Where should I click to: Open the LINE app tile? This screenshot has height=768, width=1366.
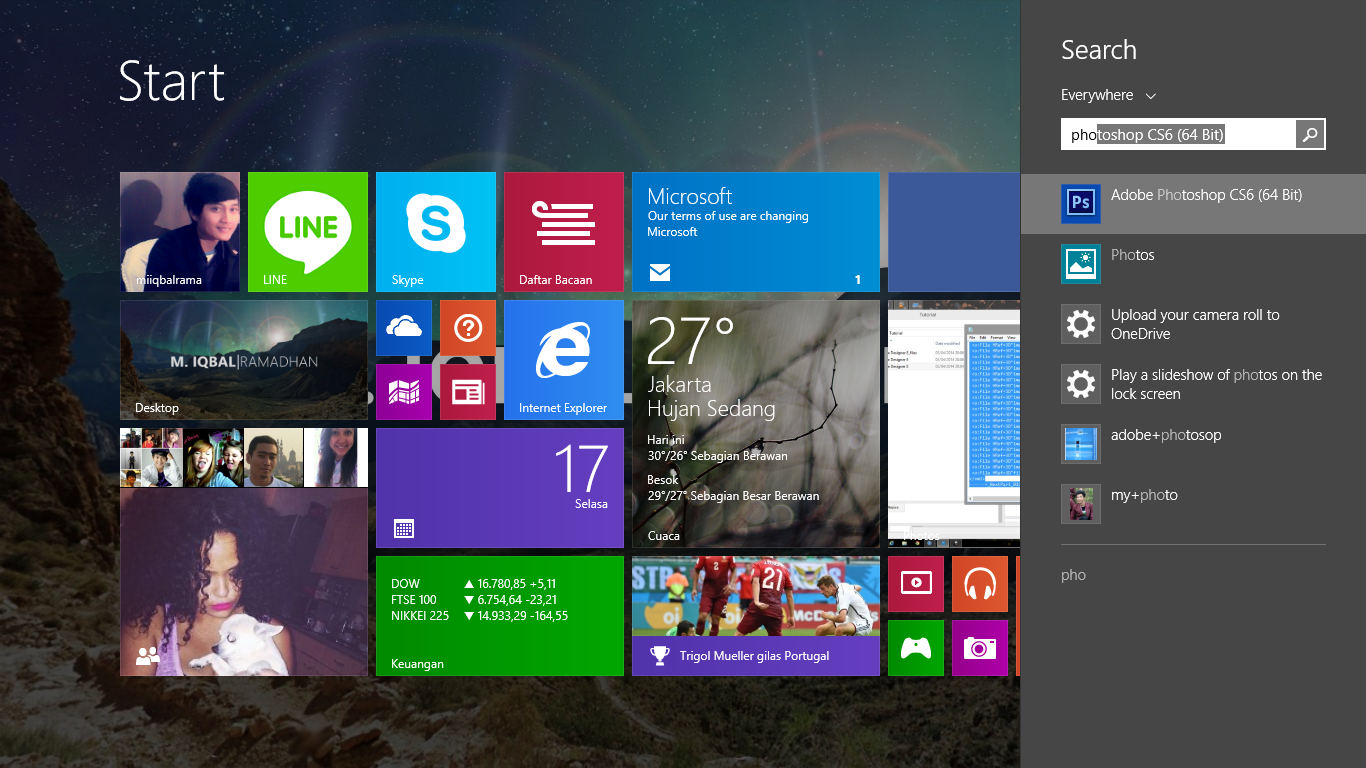click(308, 232)
